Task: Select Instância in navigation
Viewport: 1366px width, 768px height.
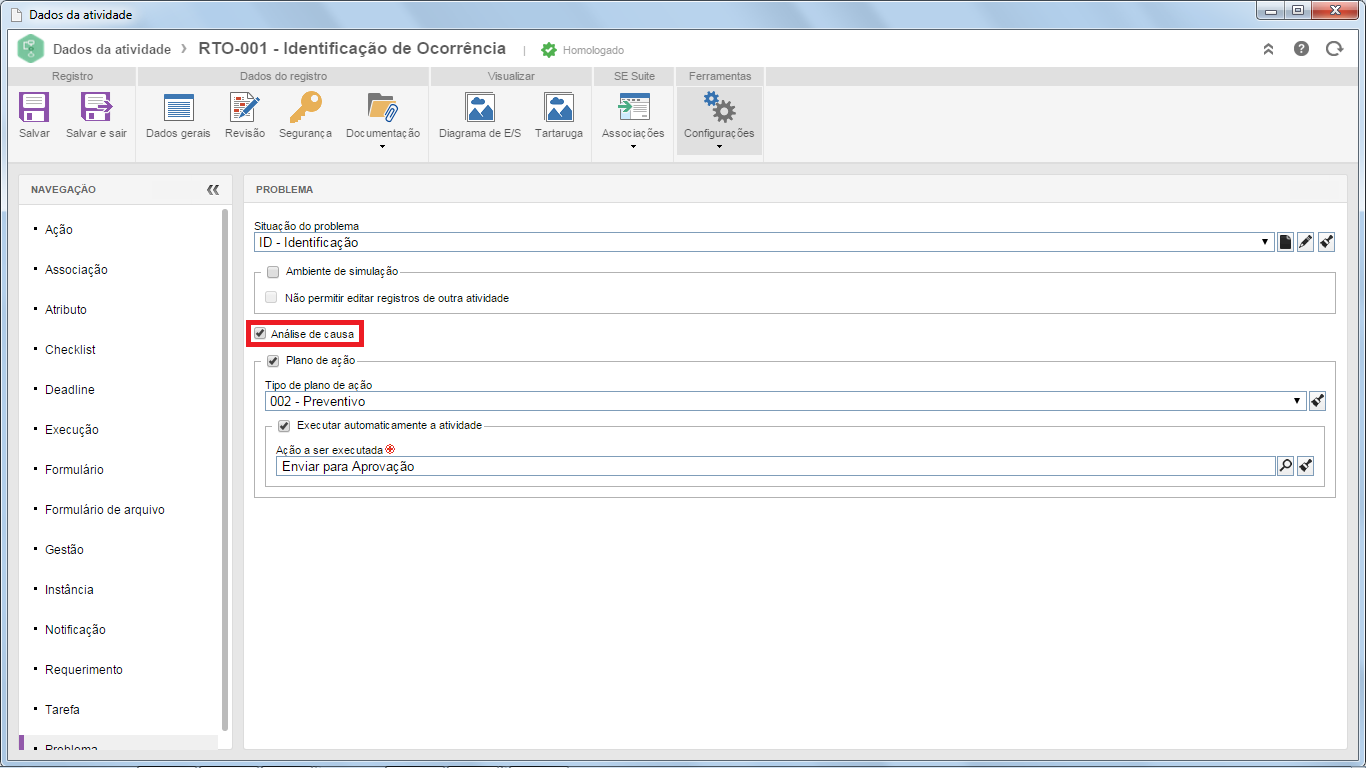Action: point(69,590)
